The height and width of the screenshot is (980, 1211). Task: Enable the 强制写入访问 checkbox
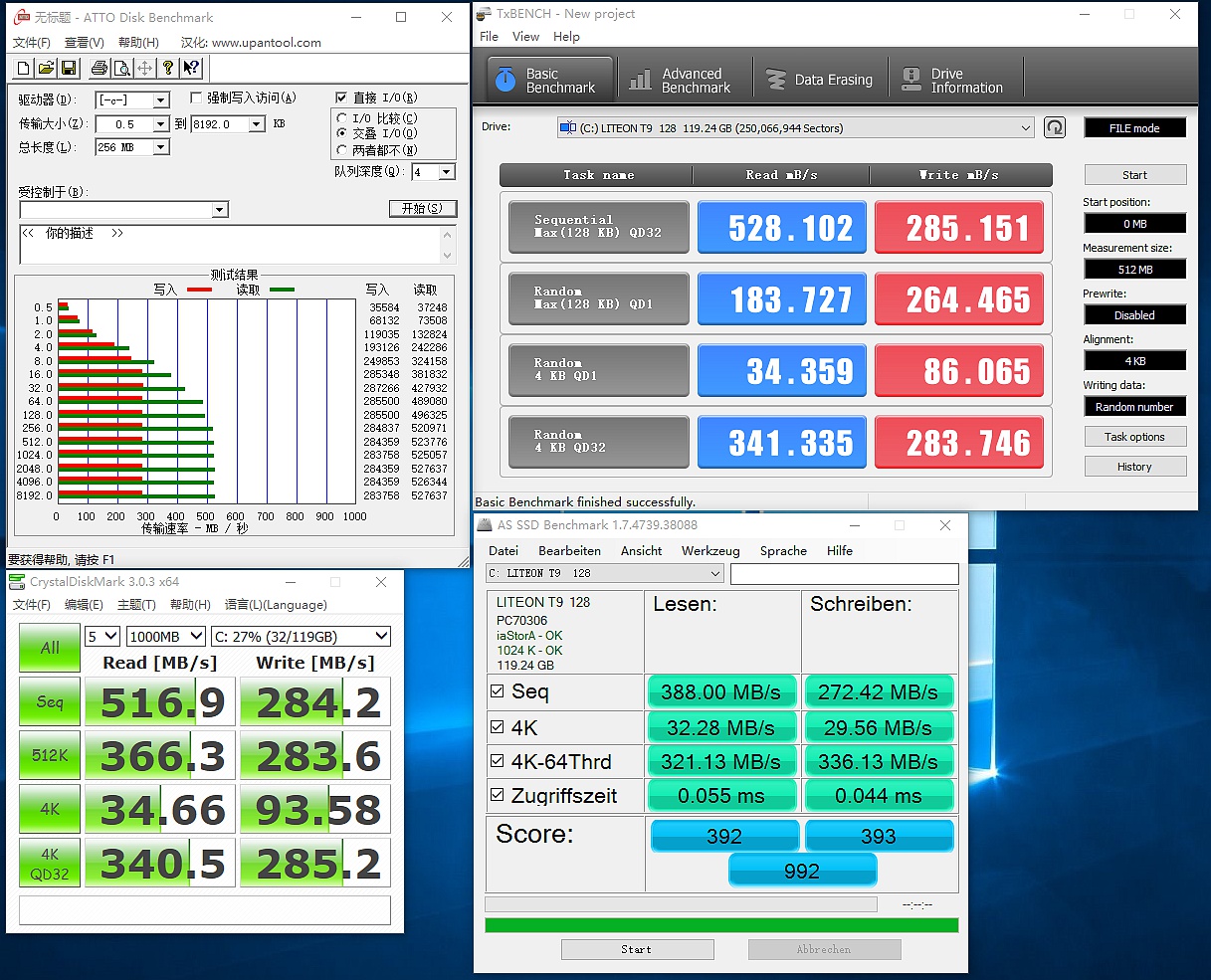[x=196, y=98]
